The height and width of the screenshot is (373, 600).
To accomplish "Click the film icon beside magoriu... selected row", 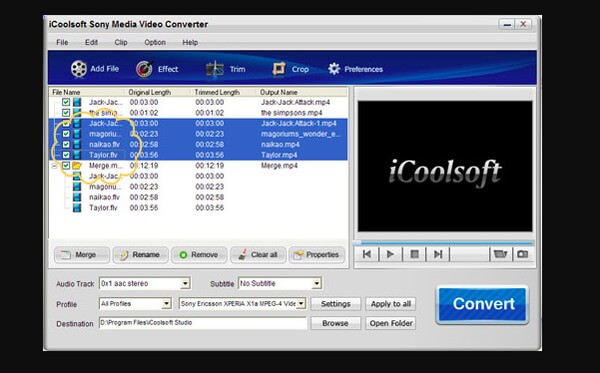I will tap(77, 134).
